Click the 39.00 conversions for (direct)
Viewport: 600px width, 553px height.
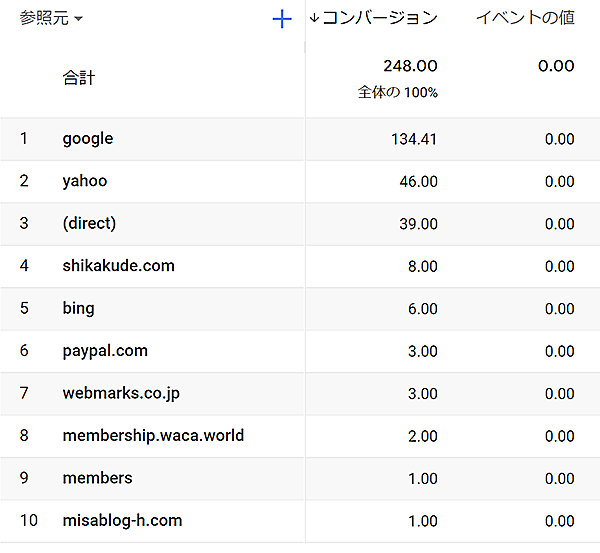click(x=418, y=224)
